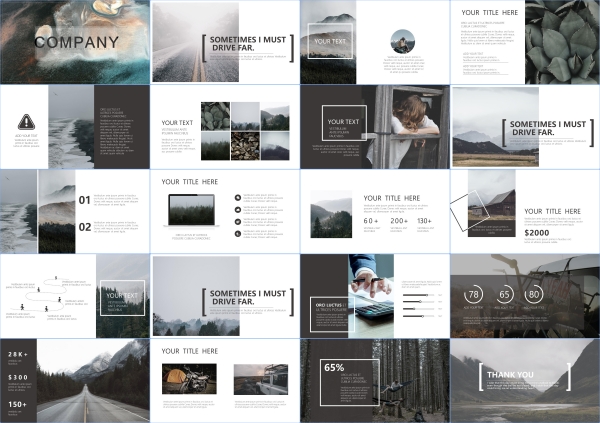Click the circle showing 65
The height and width of the screenshot is (423, 600).
tap(505, 294)
